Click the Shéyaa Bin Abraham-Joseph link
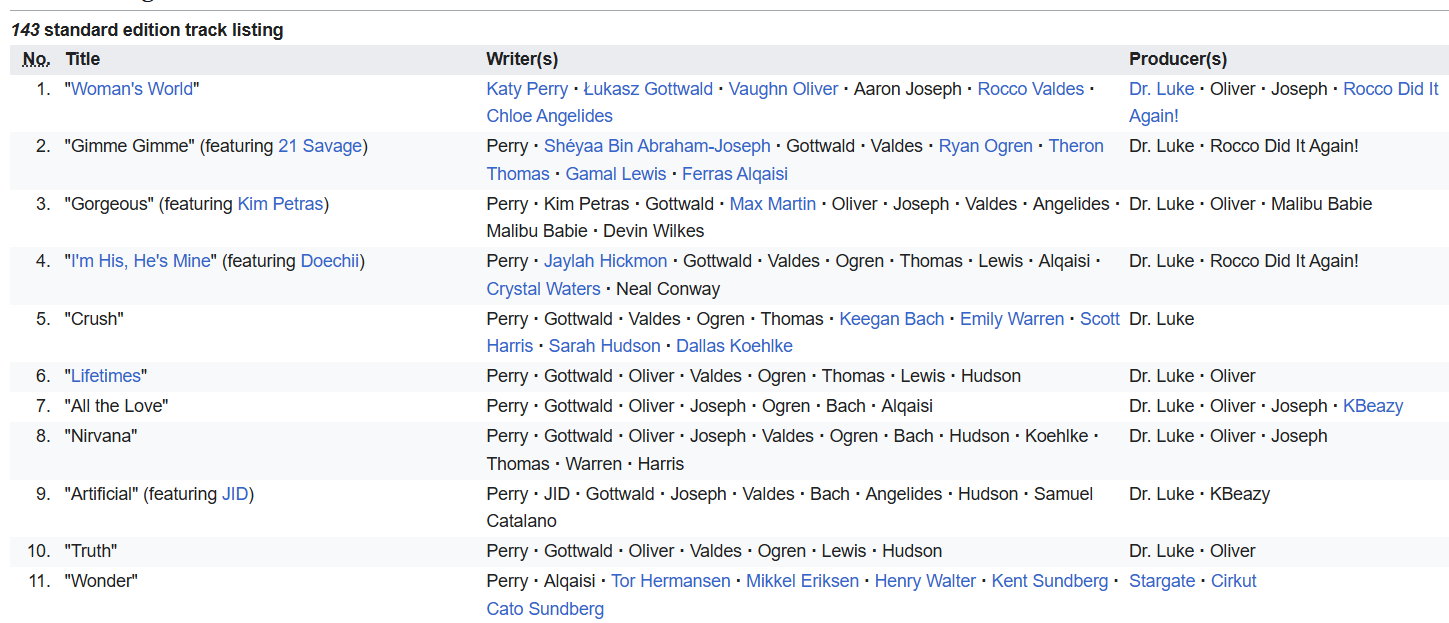Image resolution: width=1449 pixels, height=623 pixels. point(657,146)
